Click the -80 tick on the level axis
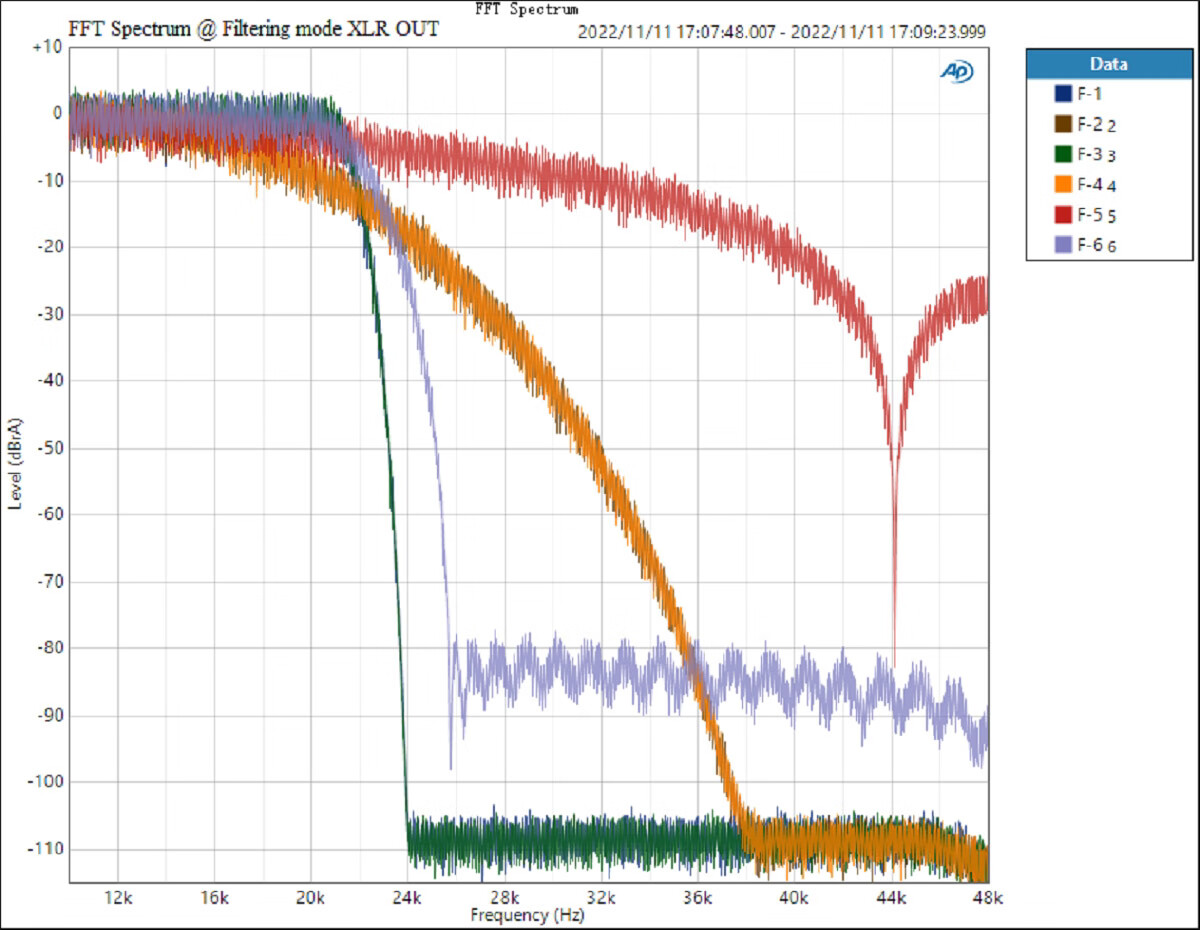This screenshot has height=930, width=1200. point(48,648)
